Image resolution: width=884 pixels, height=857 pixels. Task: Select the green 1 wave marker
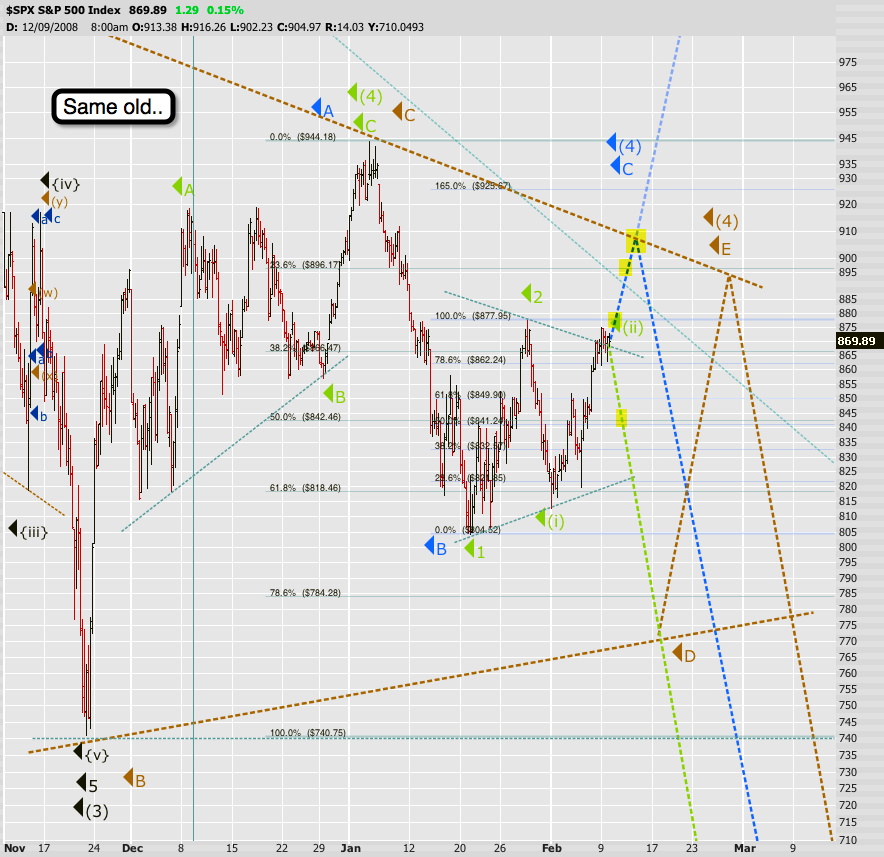pyautogui.click(x=475, y=549)
